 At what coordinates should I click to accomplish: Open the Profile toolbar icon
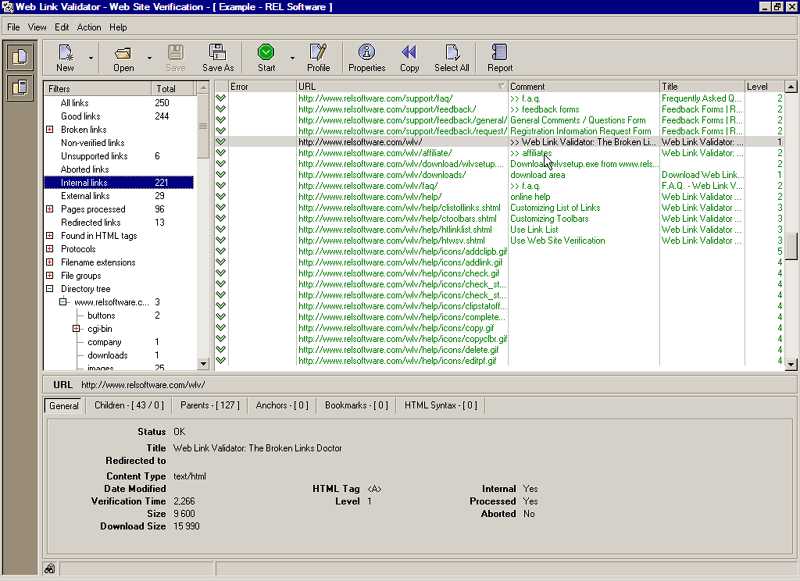point(318,58)
